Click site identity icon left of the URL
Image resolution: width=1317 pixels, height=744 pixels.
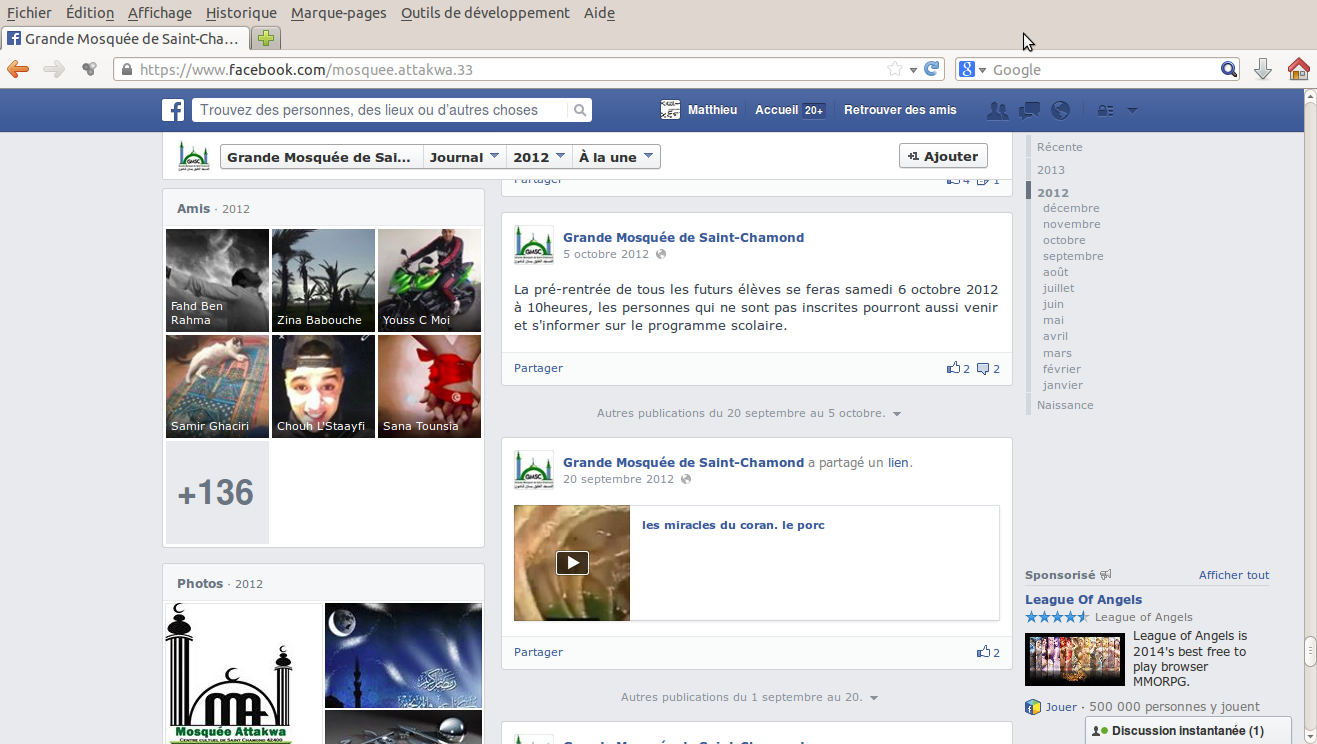(125, 70)
